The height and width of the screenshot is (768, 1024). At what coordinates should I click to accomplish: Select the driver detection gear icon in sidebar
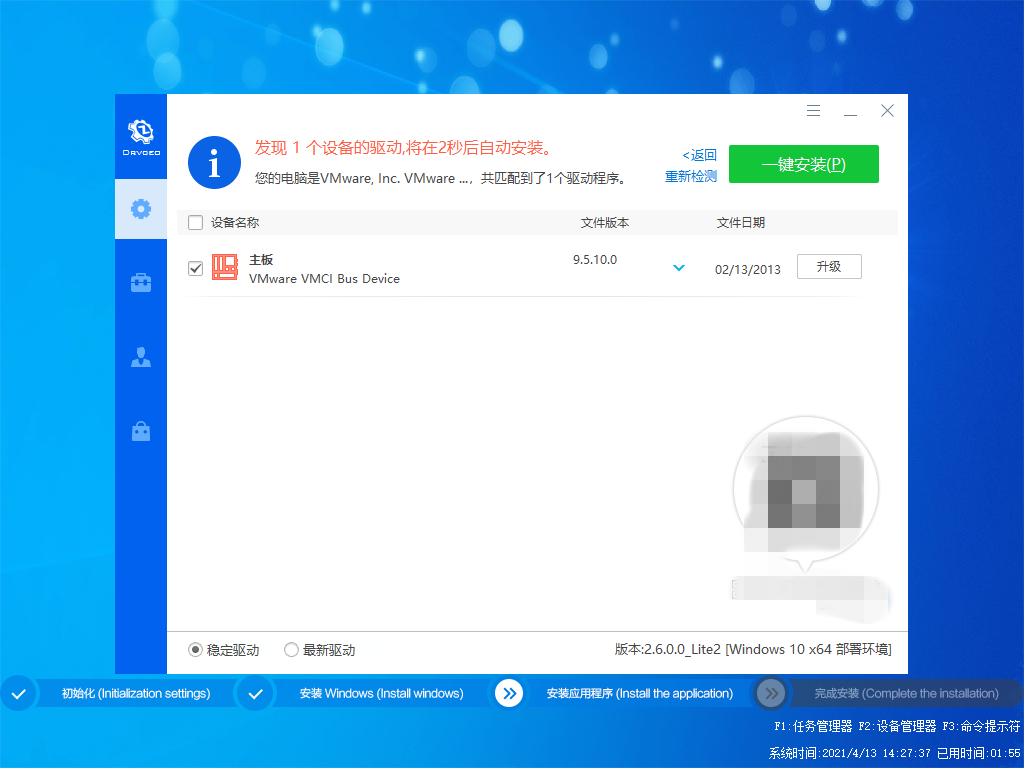[140, 209]
